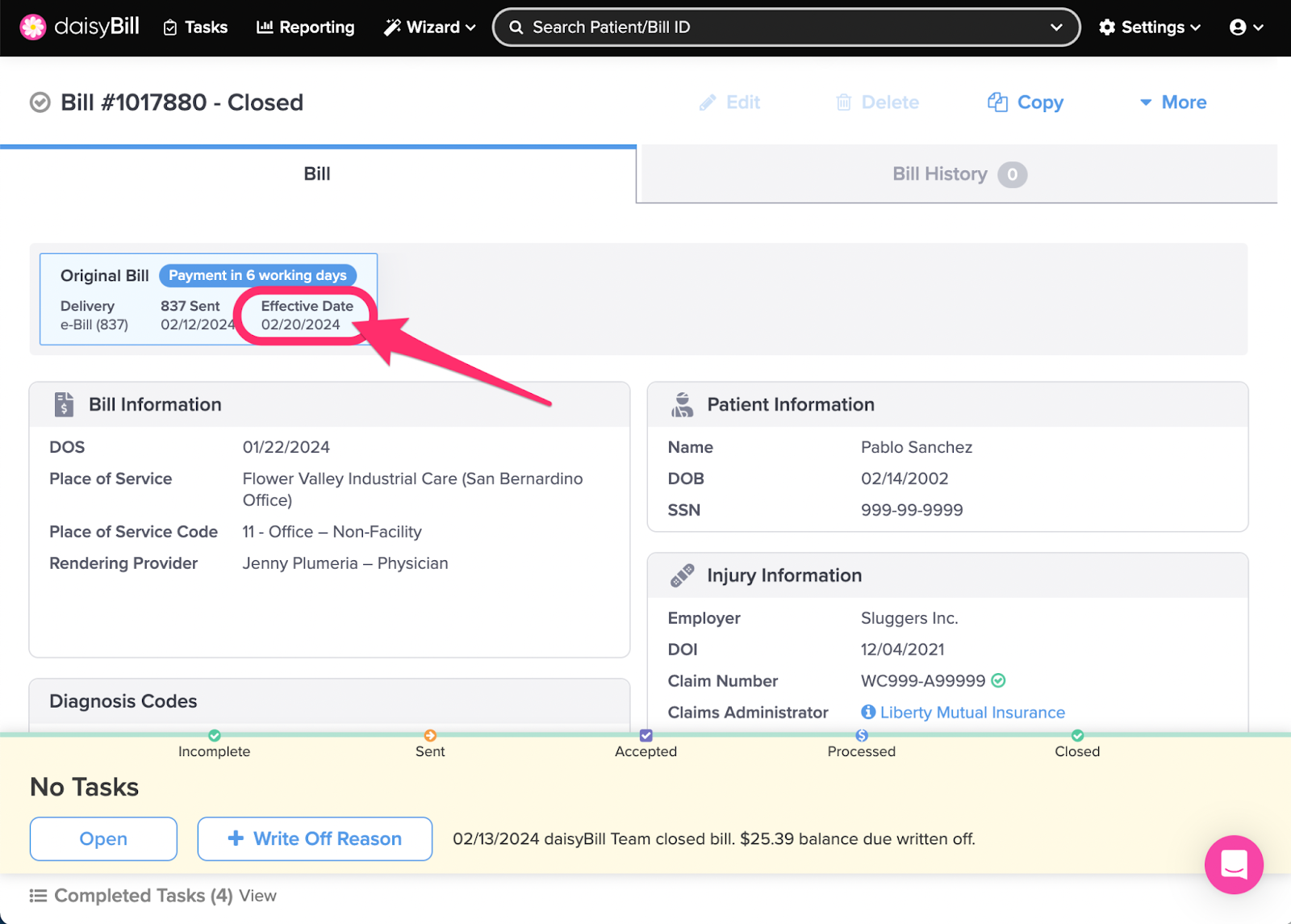This screenshot has height=924, width=1291.
Task: Open the Wizard menu
Action: click(429, 27)
